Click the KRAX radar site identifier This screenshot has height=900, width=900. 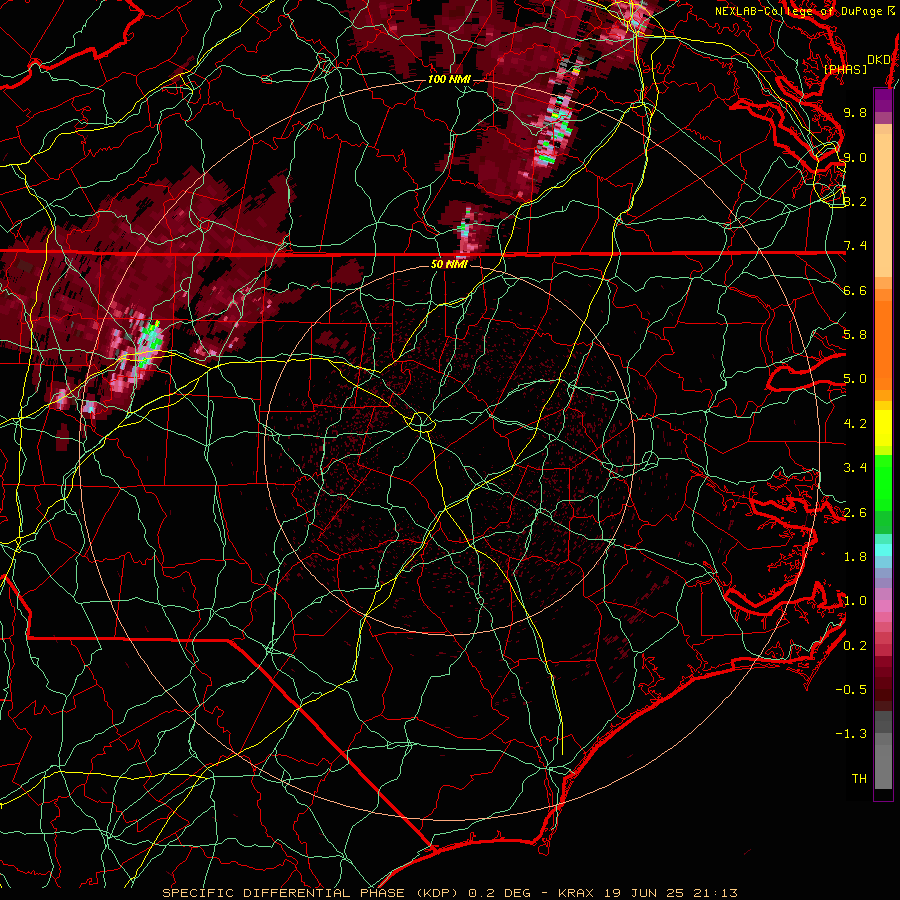(577, 893)
